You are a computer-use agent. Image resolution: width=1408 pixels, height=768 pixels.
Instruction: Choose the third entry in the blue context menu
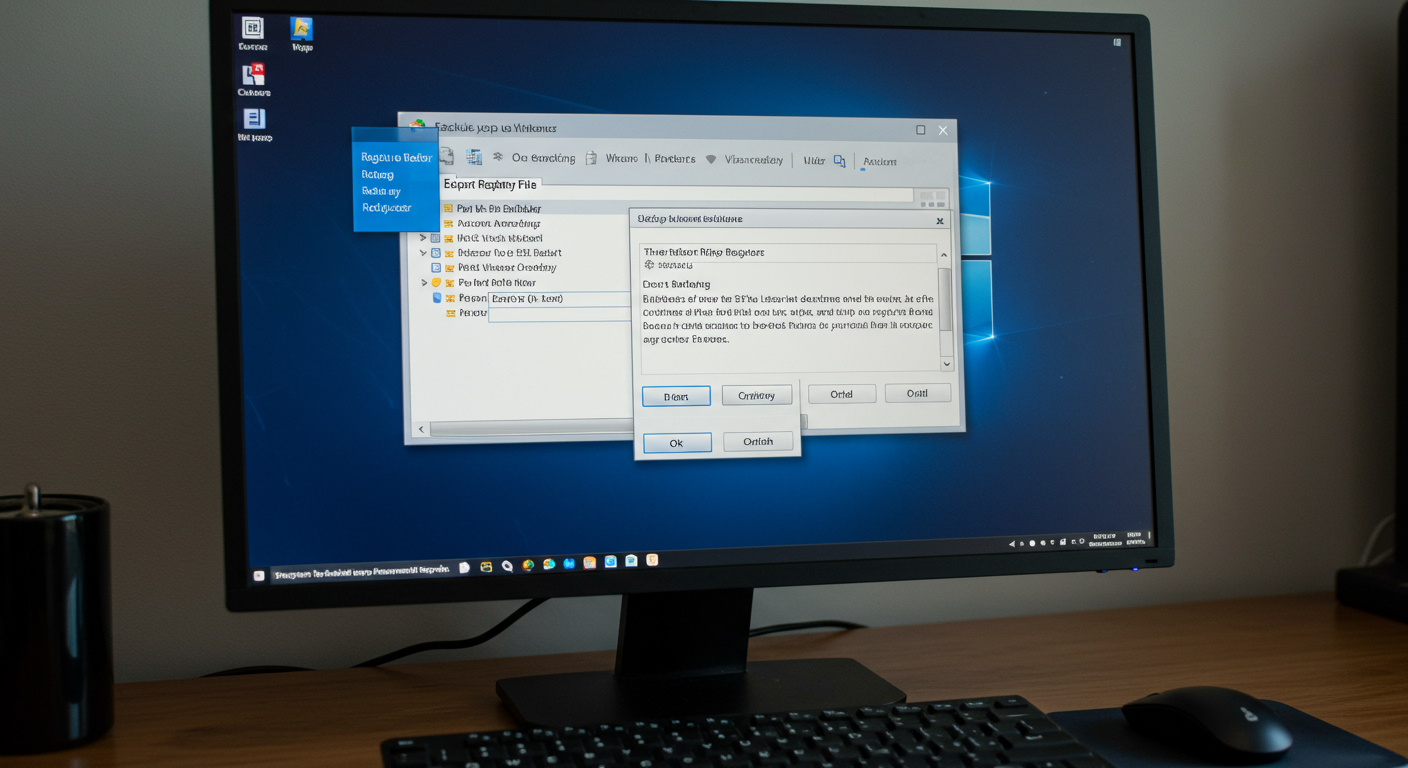point(381,191)
